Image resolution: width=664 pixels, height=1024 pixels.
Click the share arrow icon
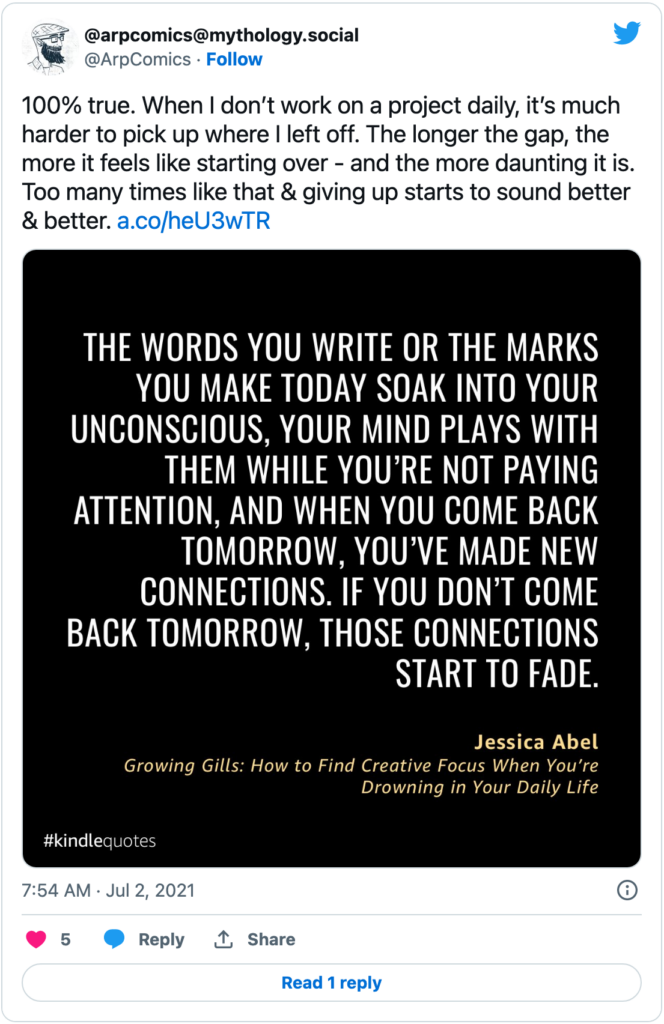click(223, 939)
